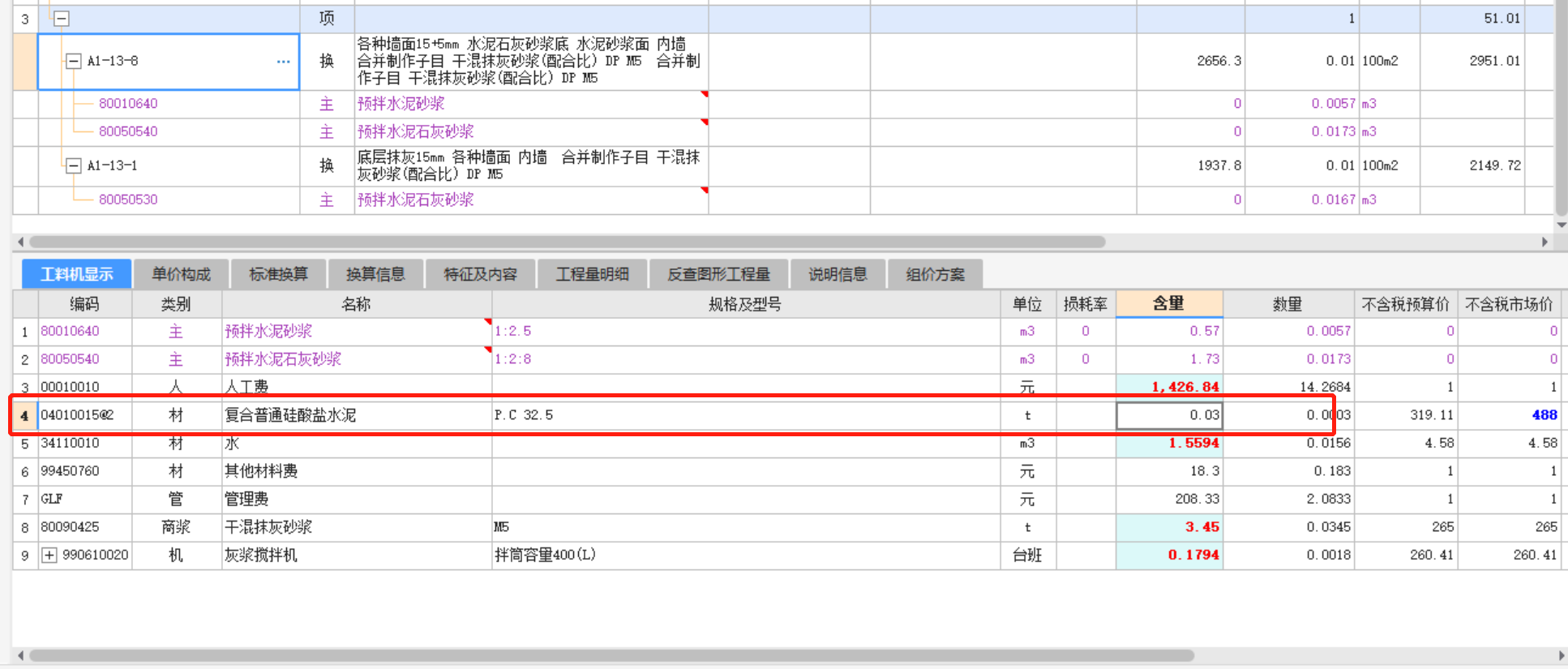The height and width of the screenshot is (669, 1568).
Task: Click the 换 cell in A1-13-1 row
Action: click(x=327, y=165)
